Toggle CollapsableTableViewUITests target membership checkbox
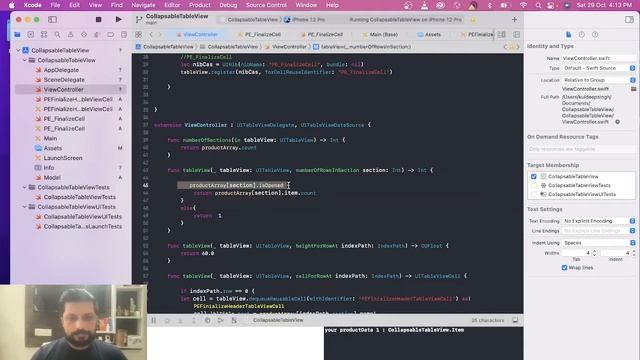Viewport: 640px width, 360px height. point(534,194)
